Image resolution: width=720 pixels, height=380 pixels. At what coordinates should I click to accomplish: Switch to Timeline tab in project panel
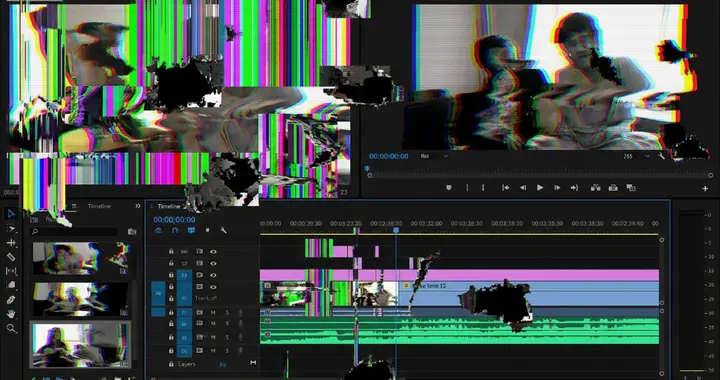[99, 206]
